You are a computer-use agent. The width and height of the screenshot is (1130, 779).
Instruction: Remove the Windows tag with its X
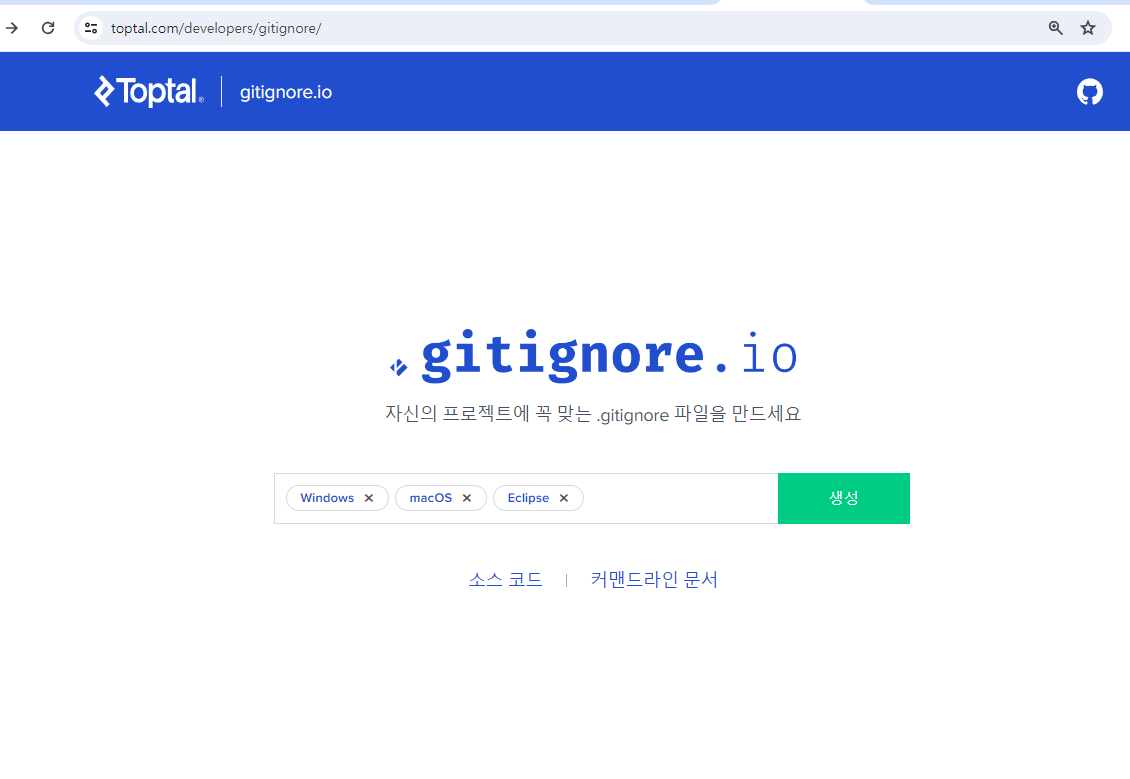click(x=369, y=498)
